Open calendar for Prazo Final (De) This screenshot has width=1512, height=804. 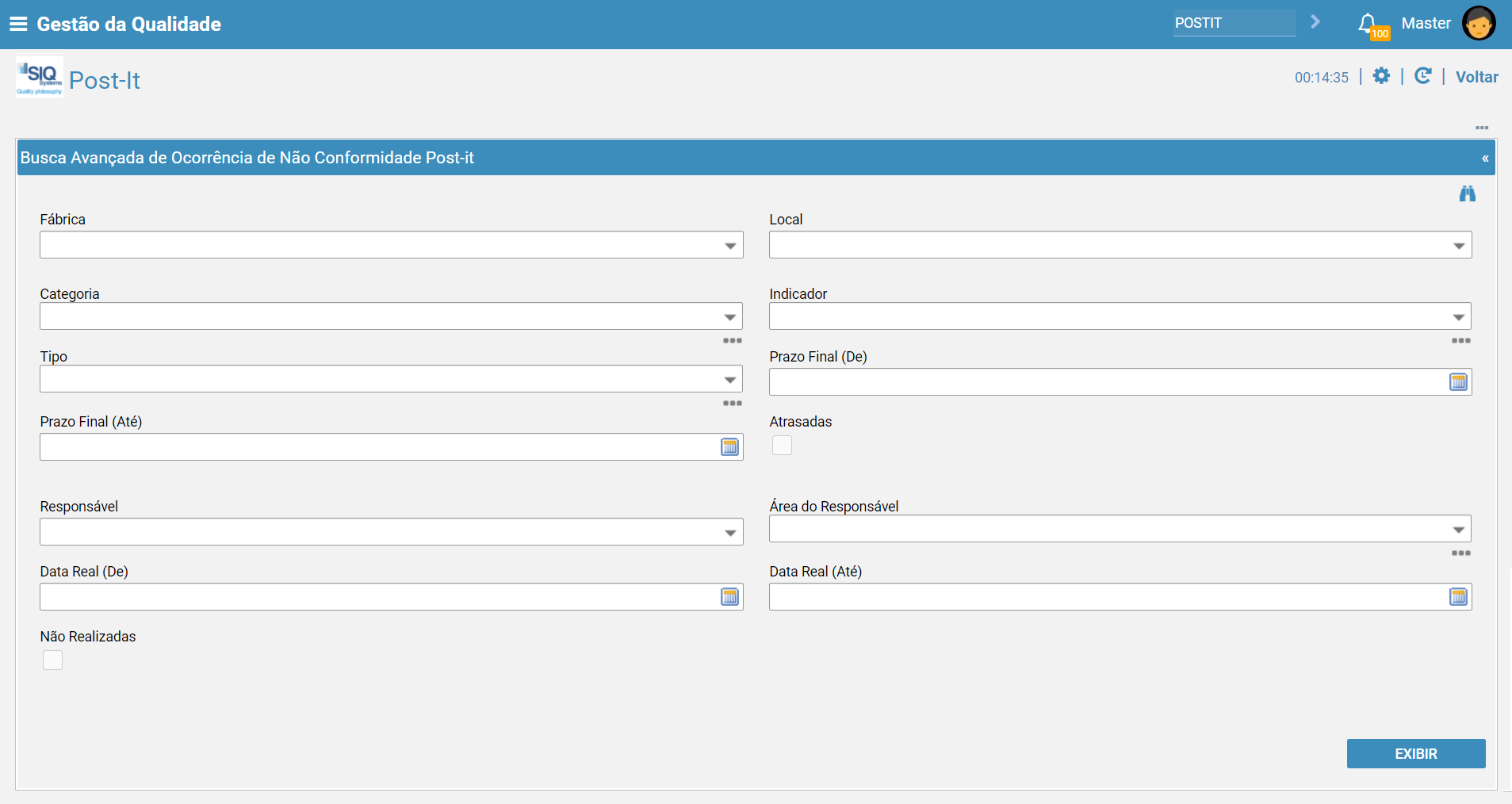tap(1459, 382)
